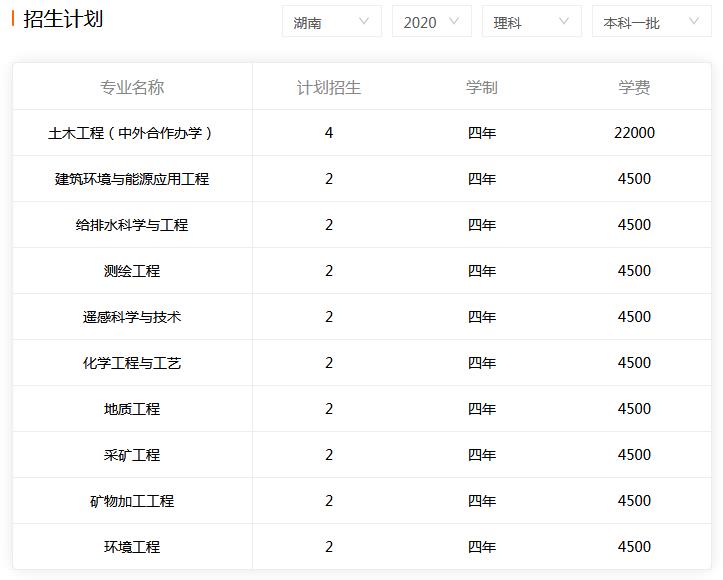Select 化学工程与工艺 major name
Image resolution: width=723 pixels, height=580 pixels.
pos(132,363)
